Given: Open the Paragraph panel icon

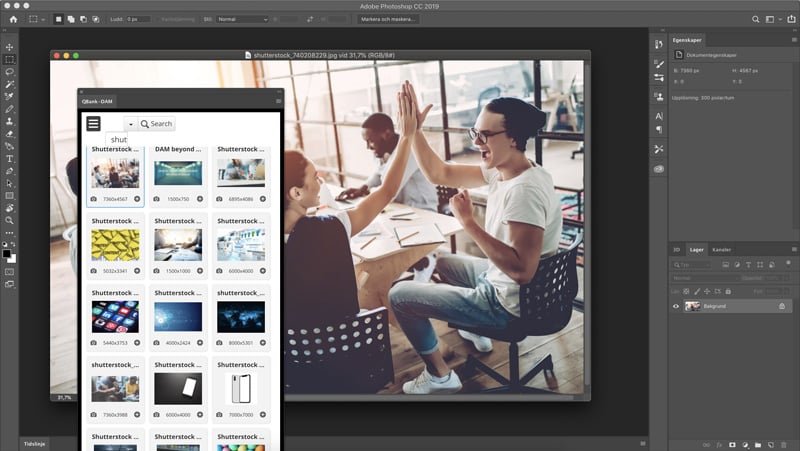Looking at the screenshot, I should (x=659, y=129).
